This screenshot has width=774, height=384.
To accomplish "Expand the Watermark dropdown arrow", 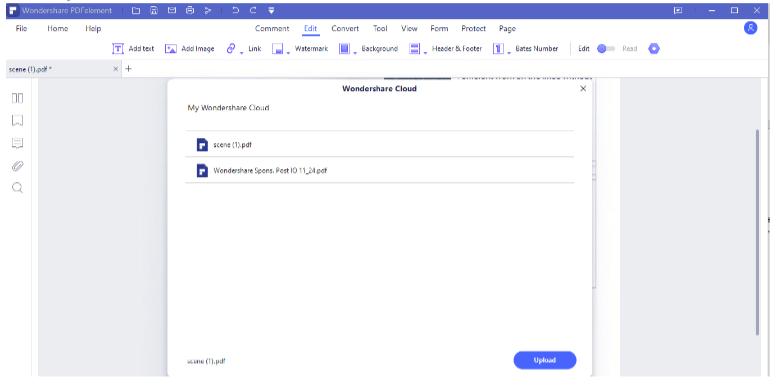I will click(288, 52).
